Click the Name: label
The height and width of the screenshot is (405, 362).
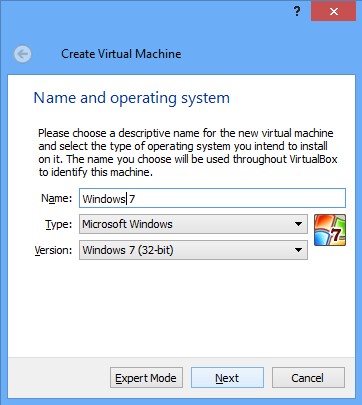point(57,198)
